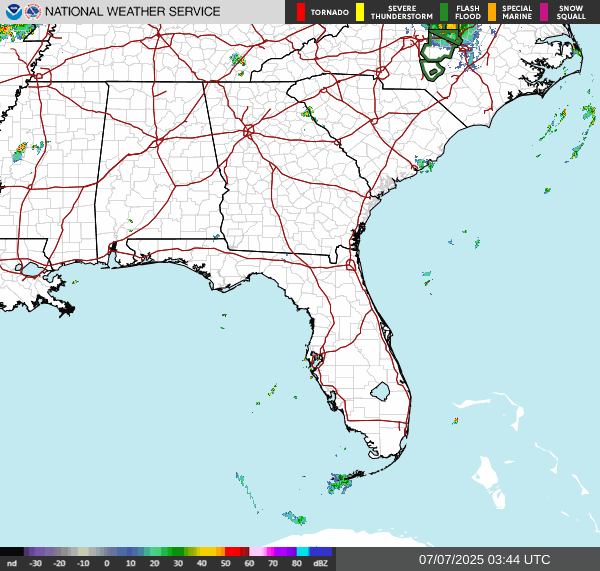Click the 60 value on dBZ scale

249,563
